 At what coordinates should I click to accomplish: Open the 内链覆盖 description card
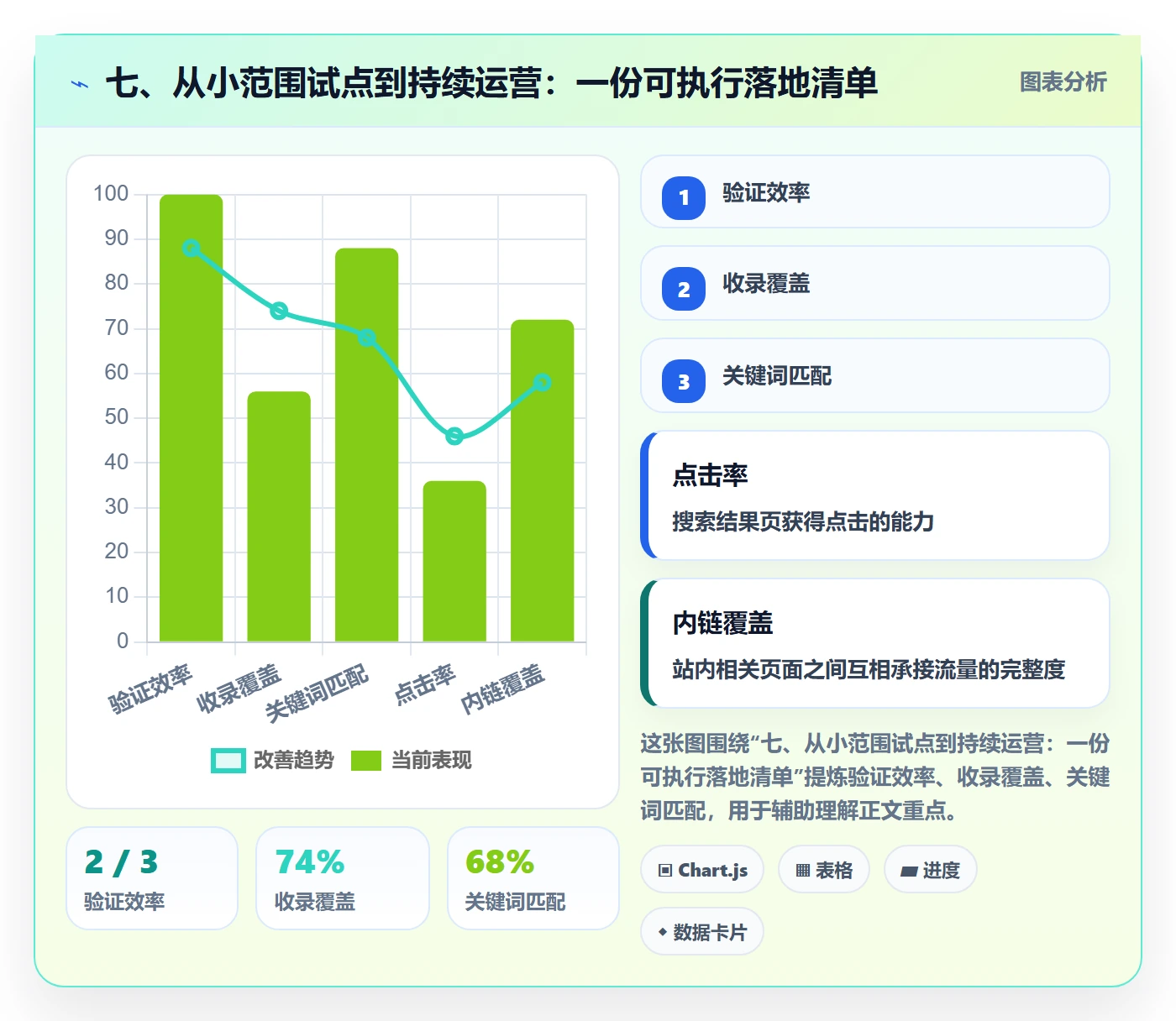point(874,643)
